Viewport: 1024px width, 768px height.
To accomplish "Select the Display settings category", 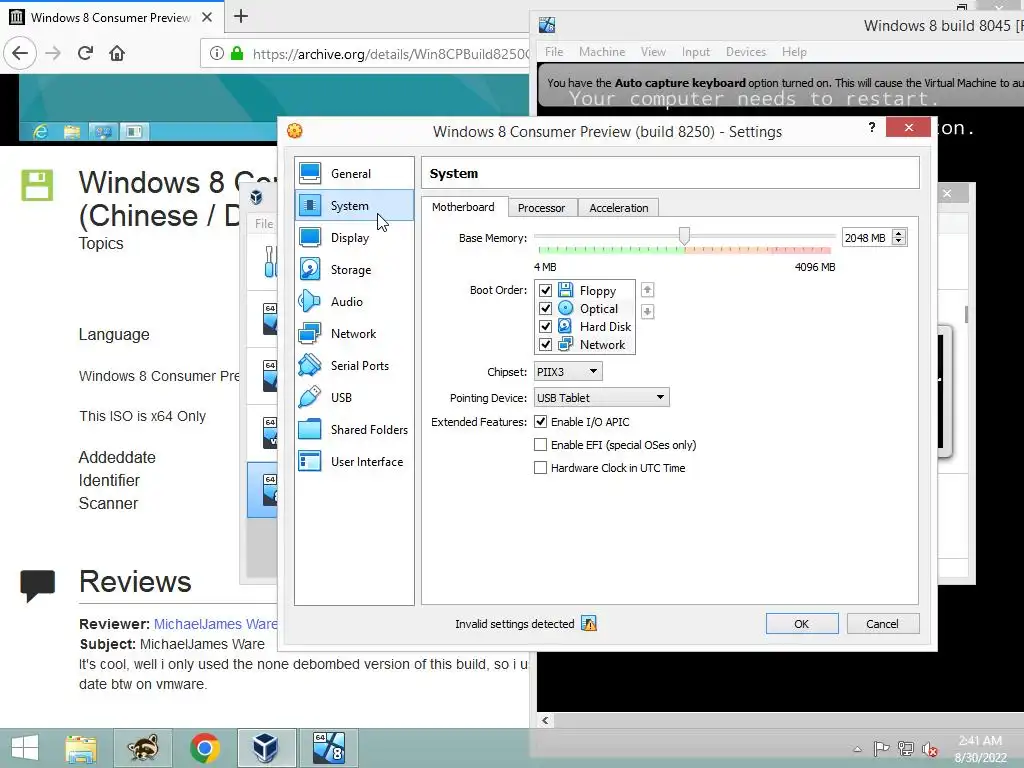I will click(x=353, y=238).
